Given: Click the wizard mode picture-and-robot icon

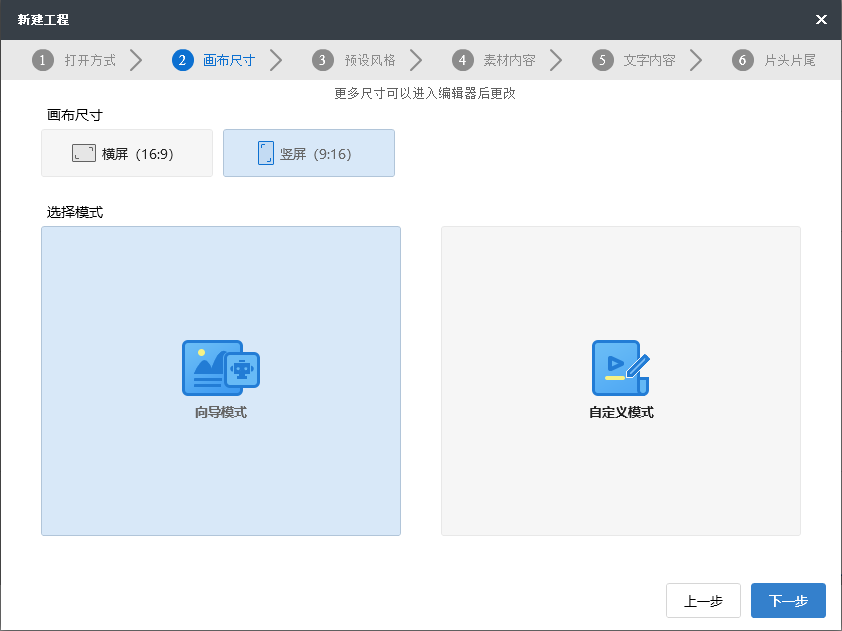Looking at the screenshot, I should click(x=221, y=368).
